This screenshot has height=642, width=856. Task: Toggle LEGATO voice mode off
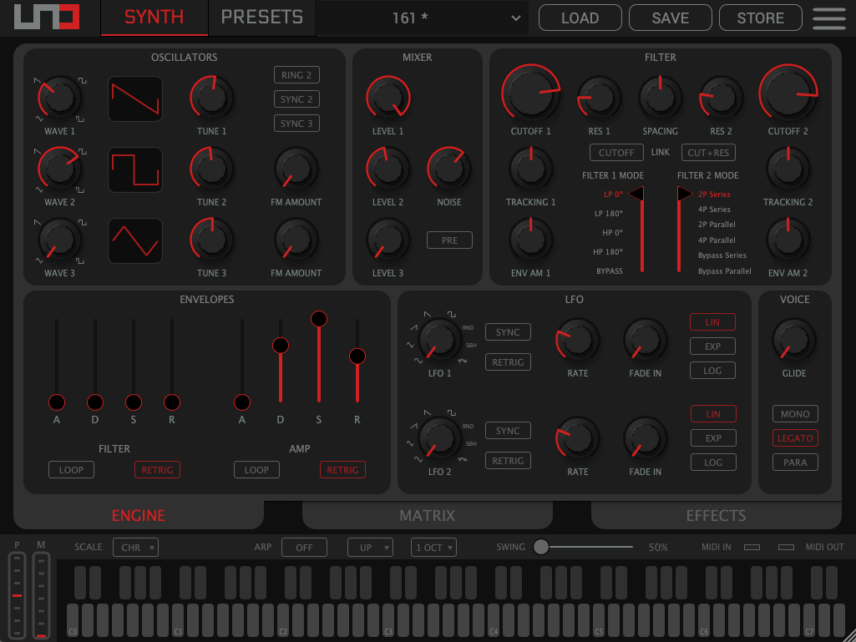(795, 438)
